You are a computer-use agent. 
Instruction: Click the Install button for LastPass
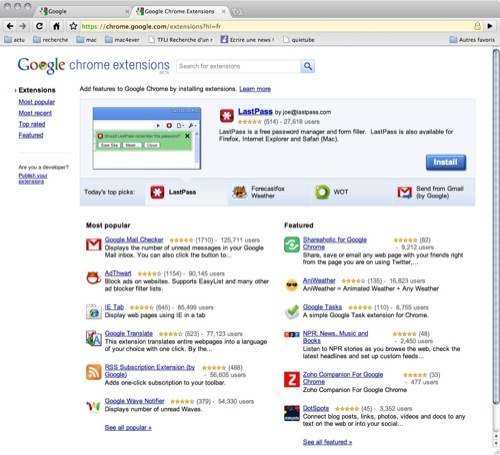tap(446, 162)
